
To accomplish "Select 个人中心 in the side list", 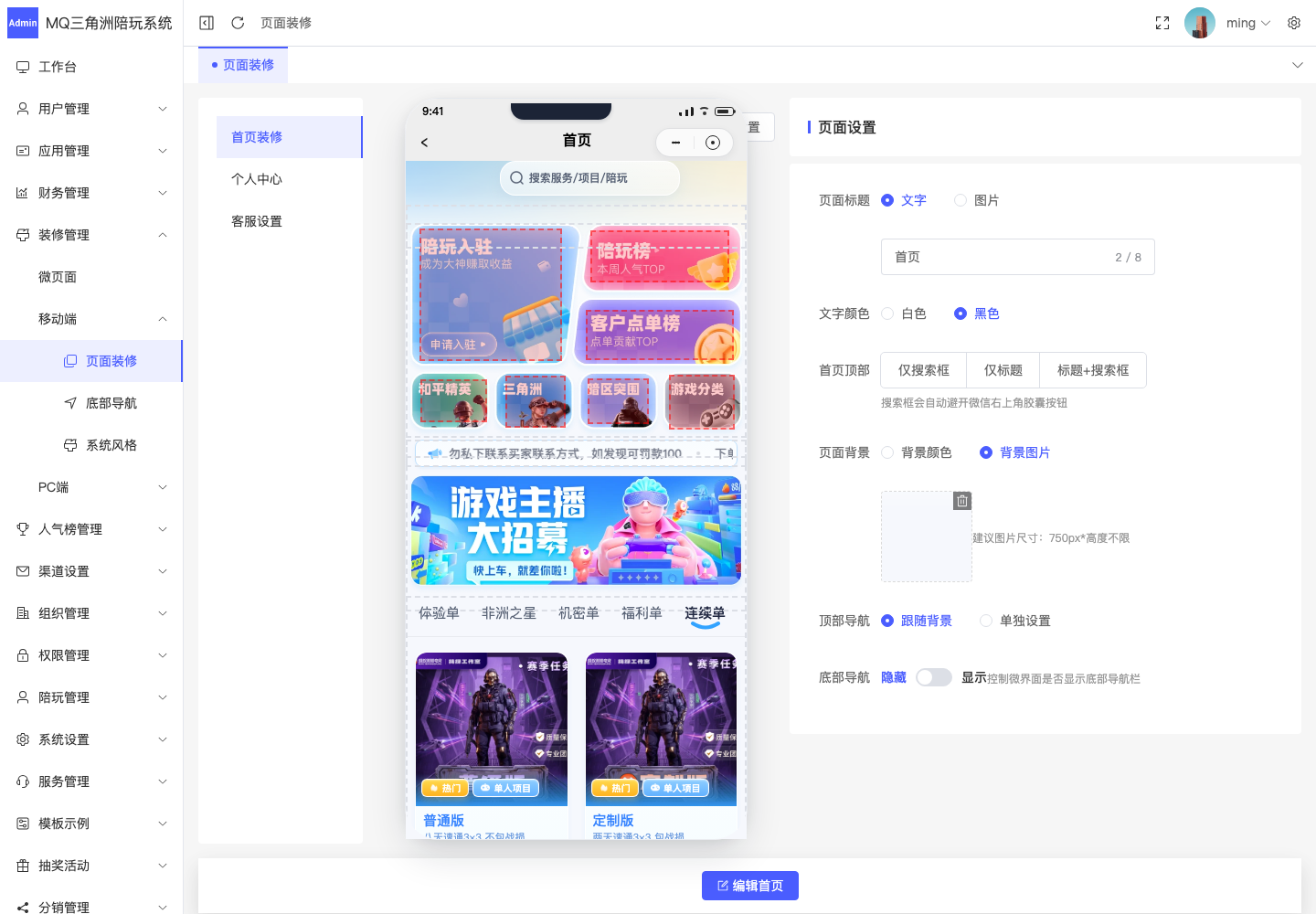I will coord(290,179).
